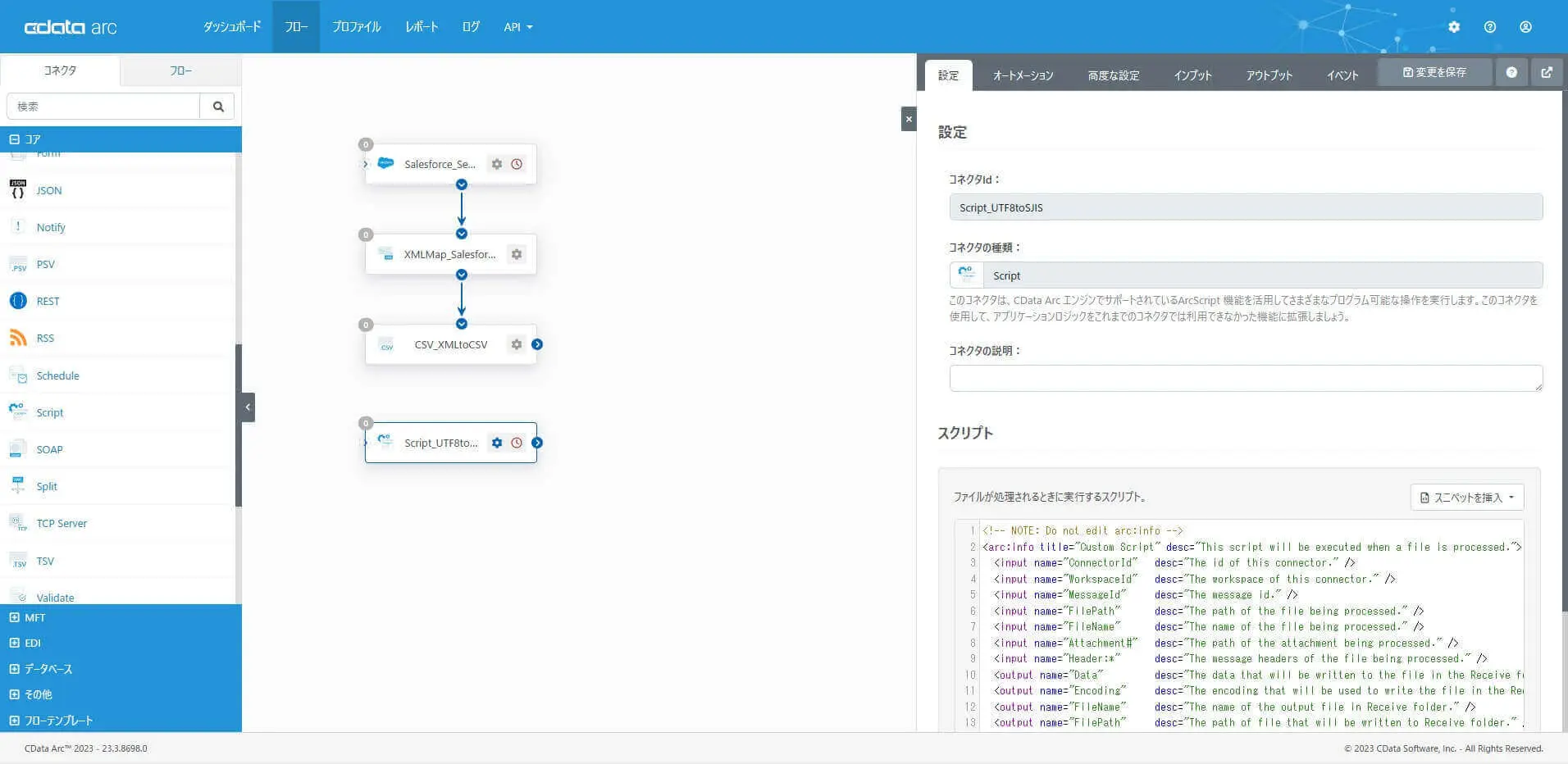Switch to the フロー sidebar tab

pyautogui.click(x=181, y=70)
